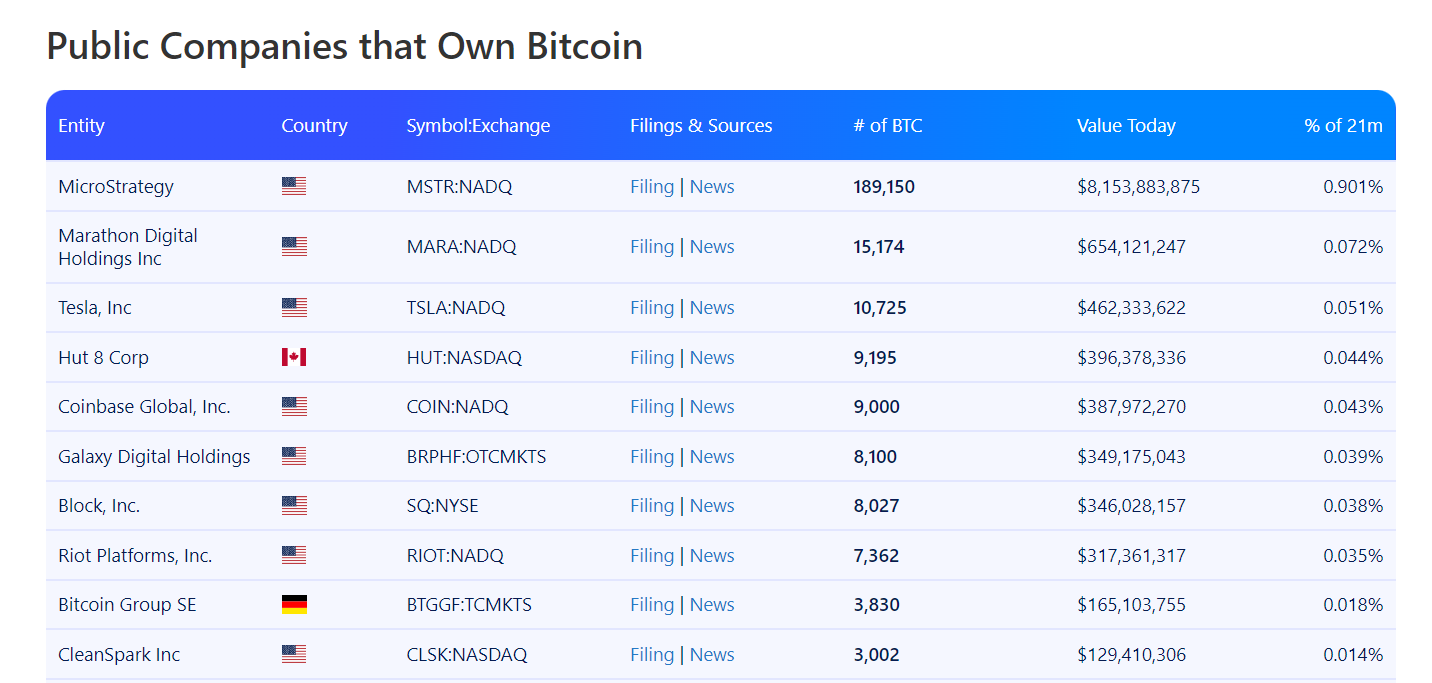Click the Entity column header

pyautogui.click(x=81, y=126)
